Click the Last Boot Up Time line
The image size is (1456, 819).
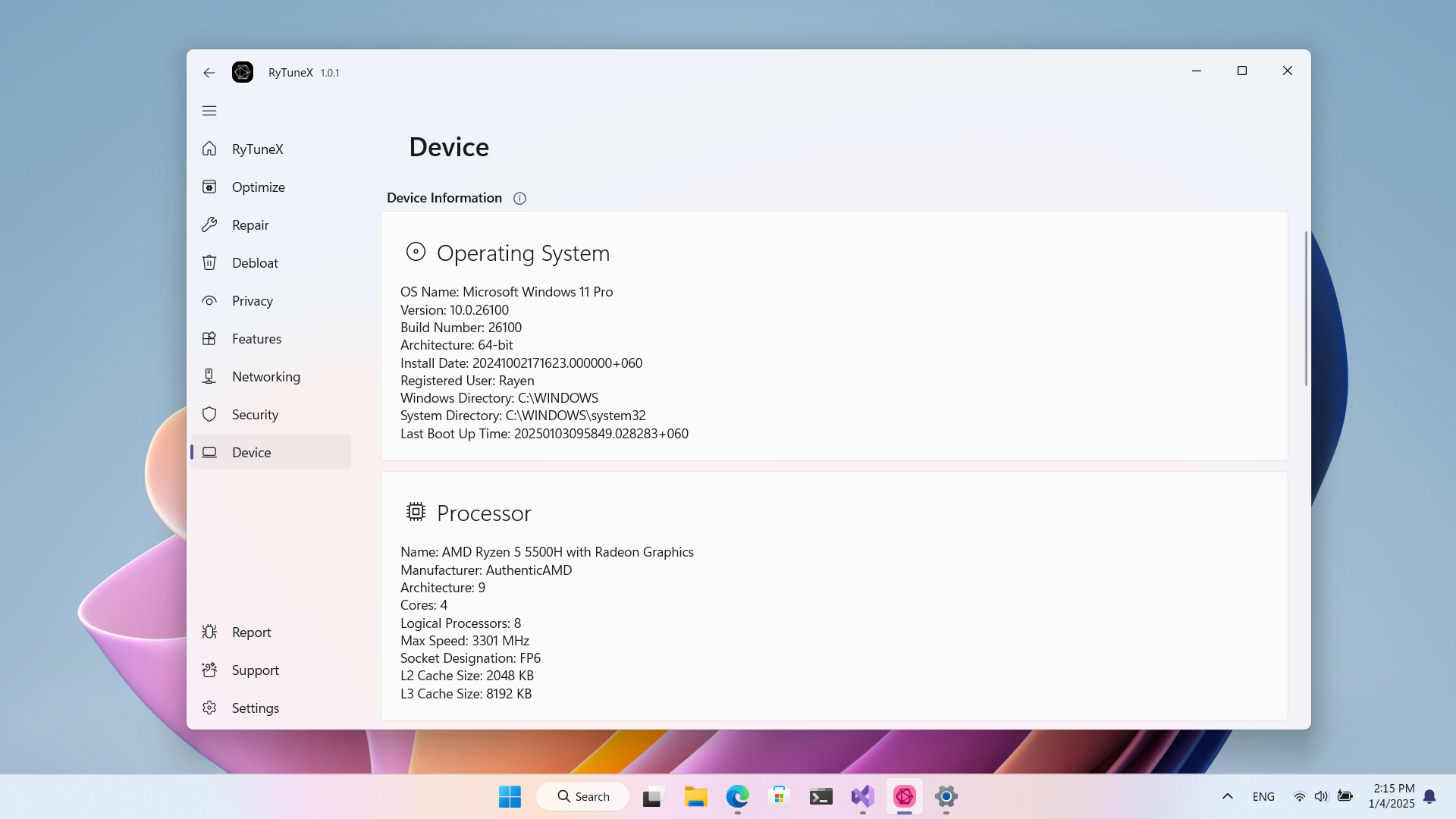(544, 434)
